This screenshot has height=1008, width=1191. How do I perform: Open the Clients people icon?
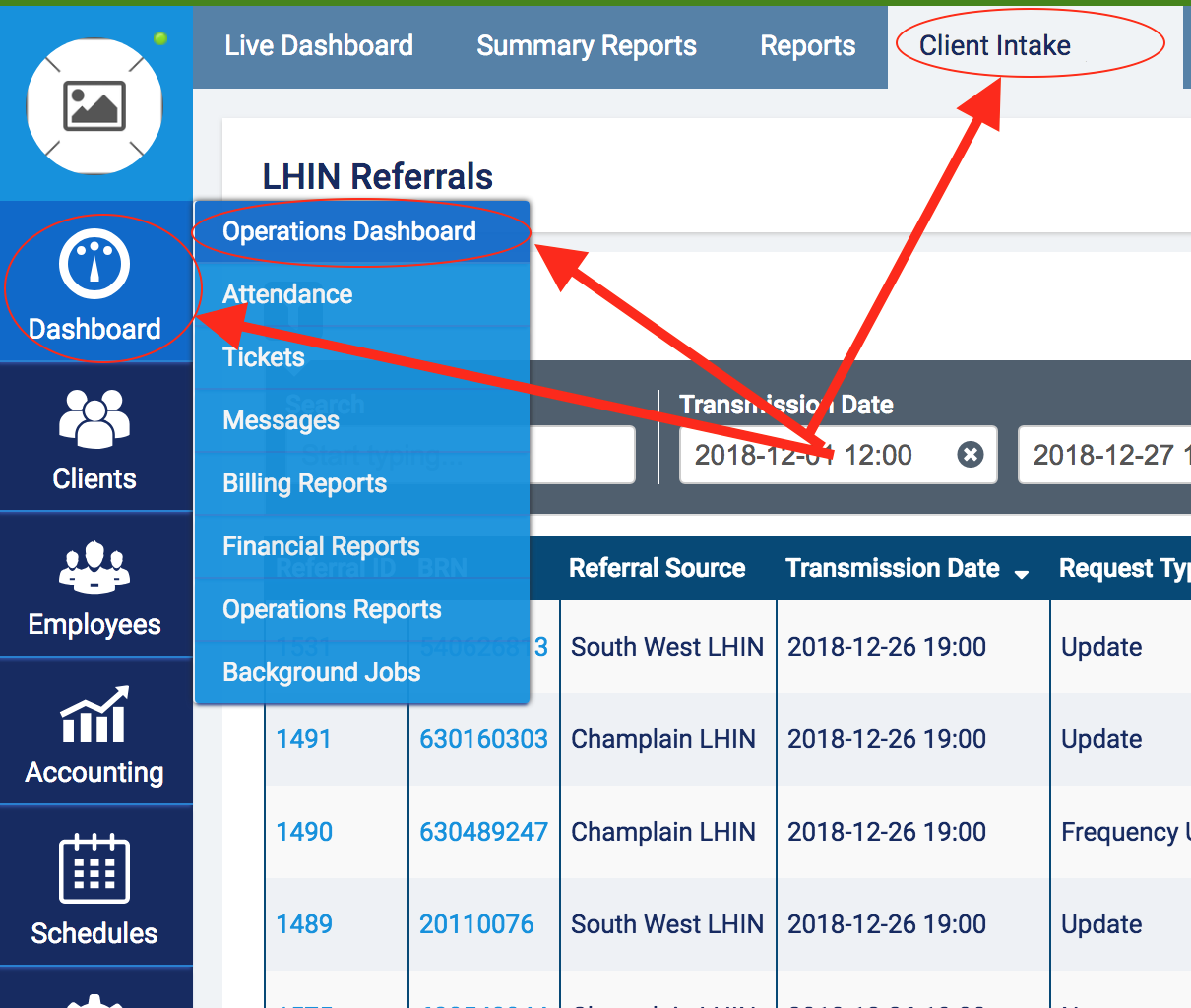coord(94,419)
